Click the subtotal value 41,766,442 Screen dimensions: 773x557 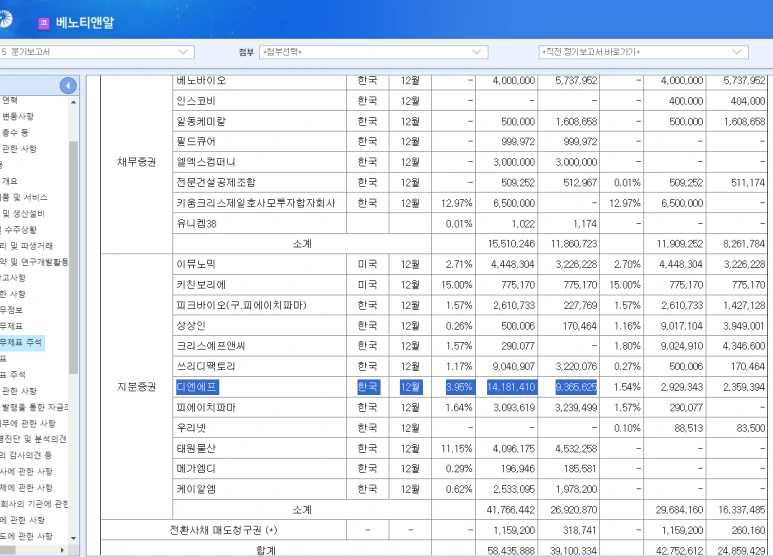point(511,510)
